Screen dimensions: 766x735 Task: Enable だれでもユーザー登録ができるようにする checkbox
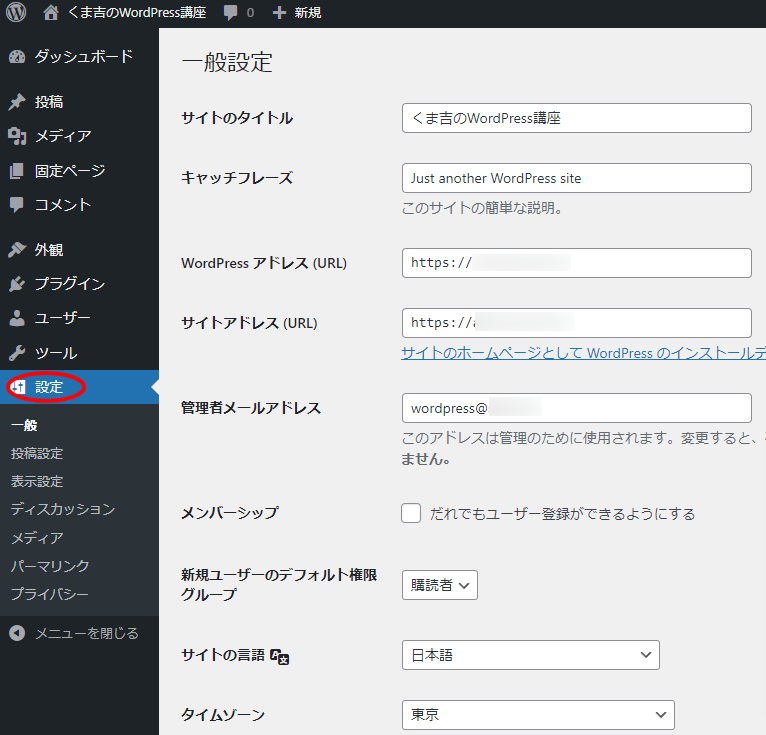(x=411, y=513)
